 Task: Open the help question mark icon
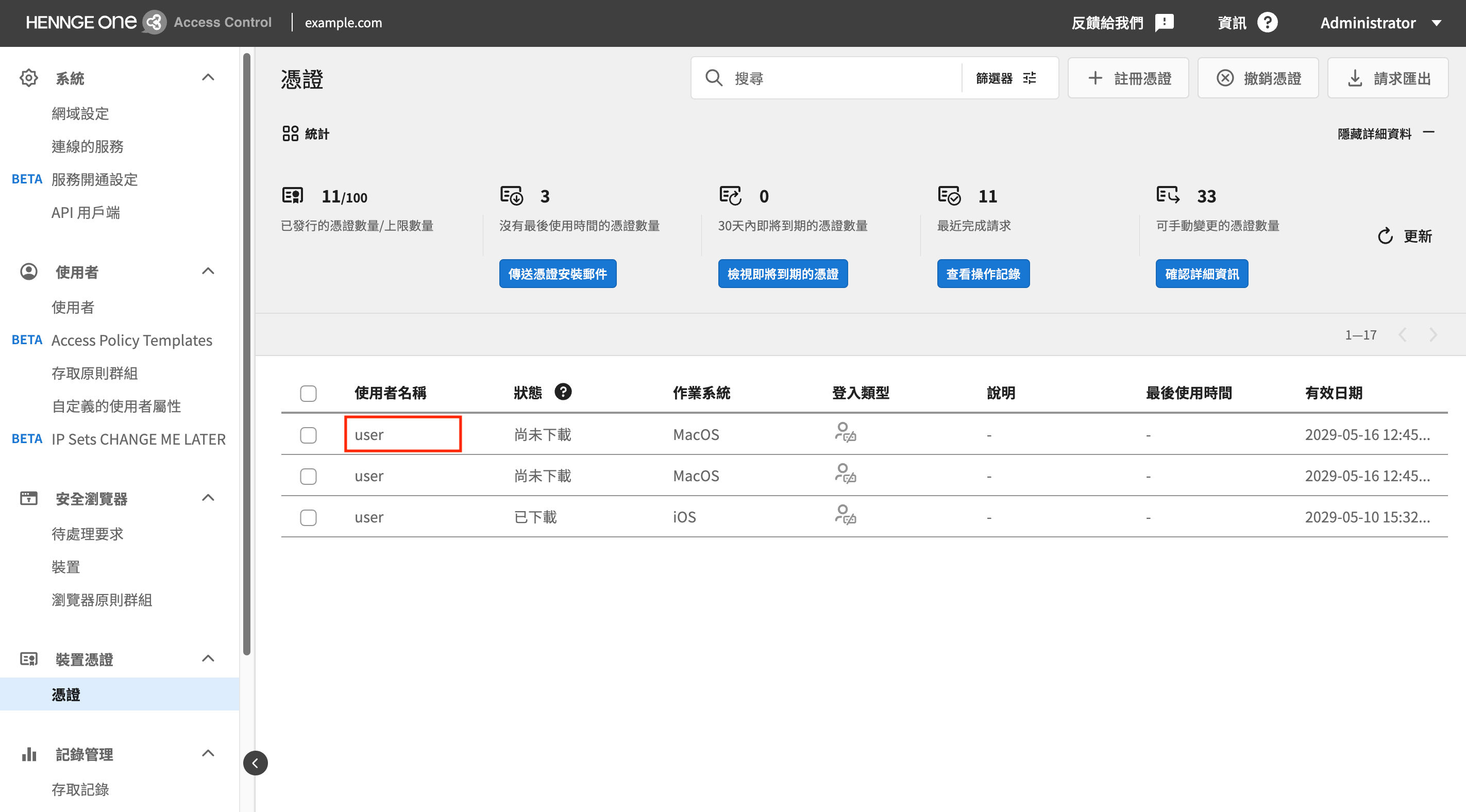[x=1268, y=22]
